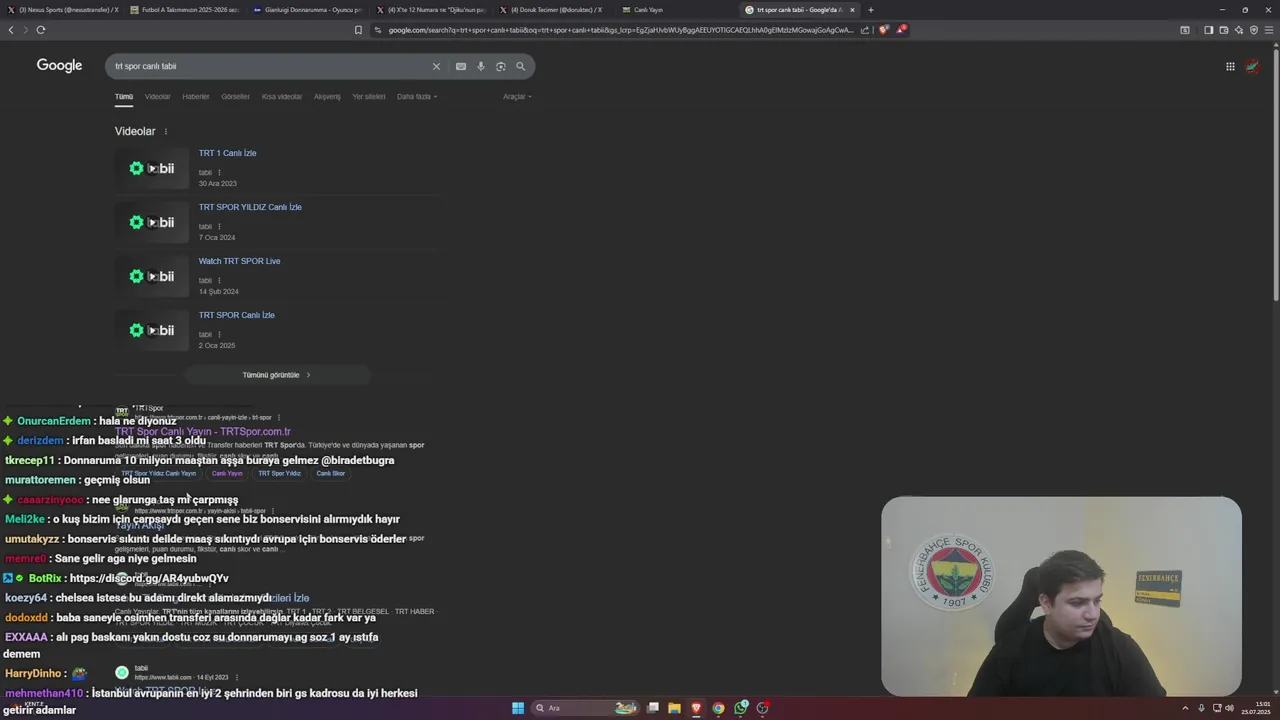Bookmark this page
Screen dimensions: 1280x720
click(358, 30)
